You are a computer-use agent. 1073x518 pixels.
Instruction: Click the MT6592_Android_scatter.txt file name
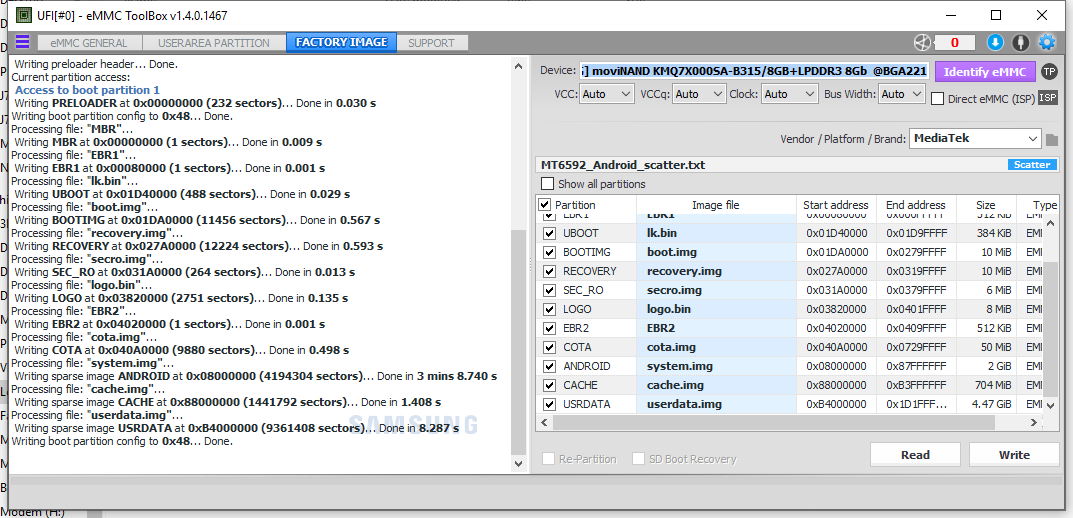click(x=623, y=165)
